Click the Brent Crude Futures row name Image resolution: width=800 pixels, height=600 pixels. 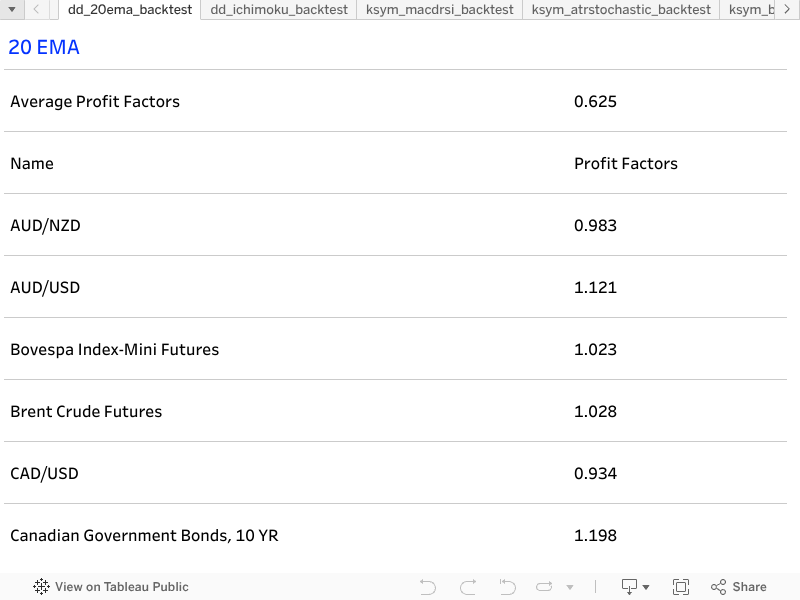(x=86, y=411)
